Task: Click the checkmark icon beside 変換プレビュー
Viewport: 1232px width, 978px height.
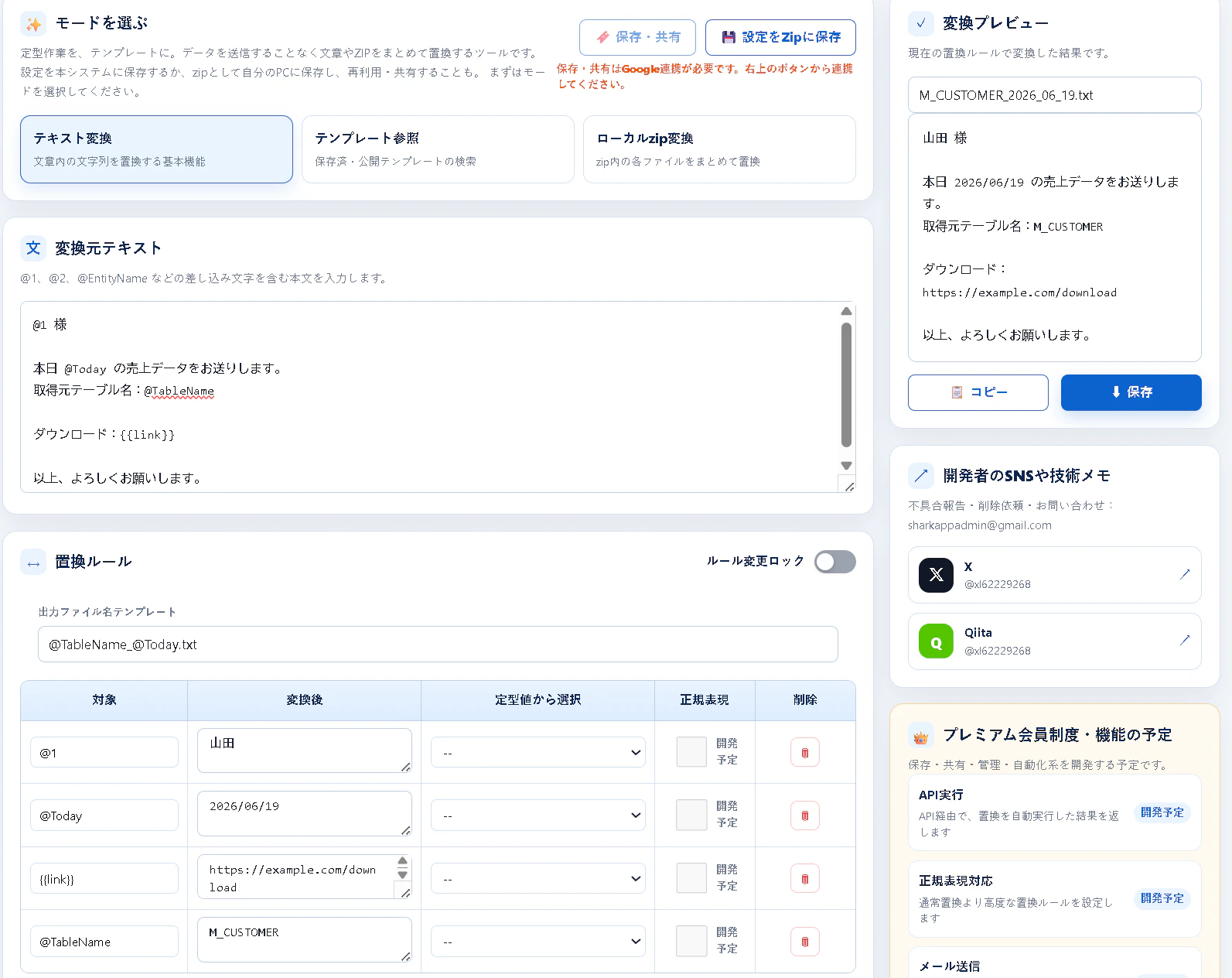Action: (920, 23)
